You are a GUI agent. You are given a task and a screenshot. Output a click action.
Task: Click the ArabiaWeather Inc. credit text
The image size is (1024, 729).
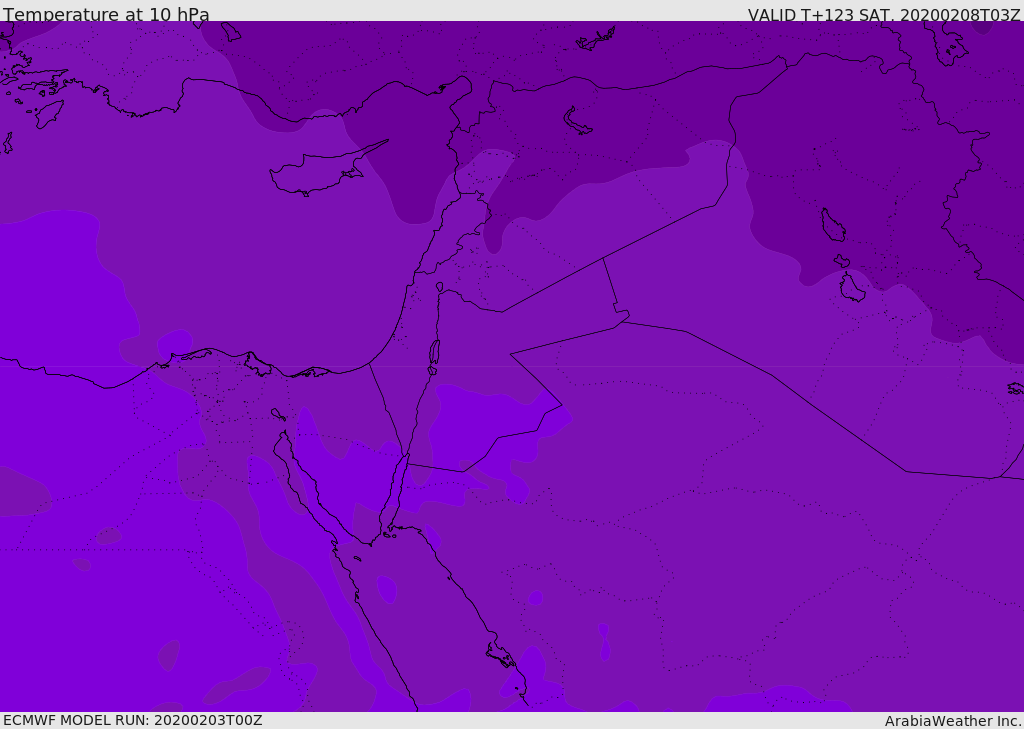tap(953, 721)
